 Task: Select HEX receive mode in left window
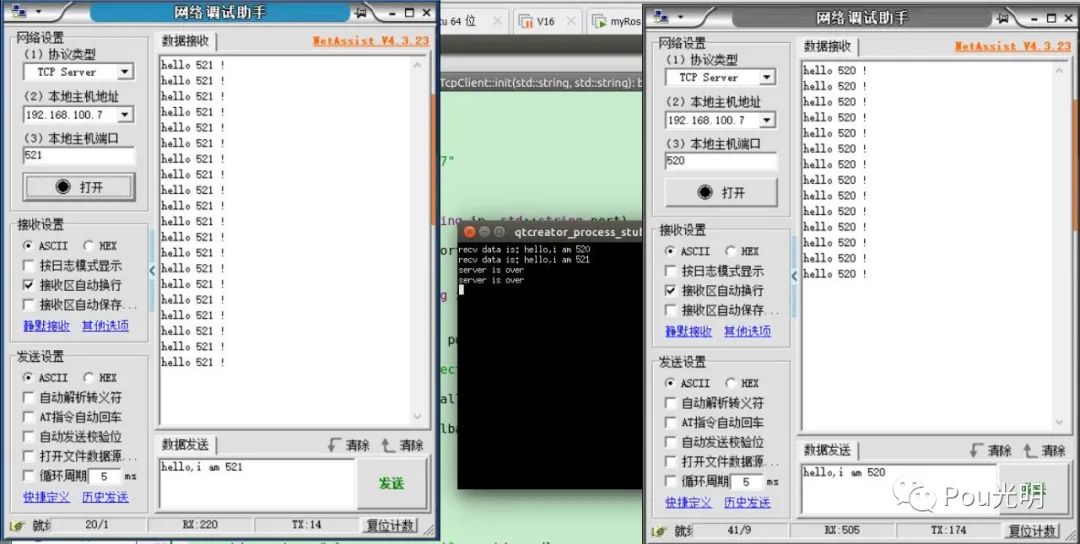[88, 245]
